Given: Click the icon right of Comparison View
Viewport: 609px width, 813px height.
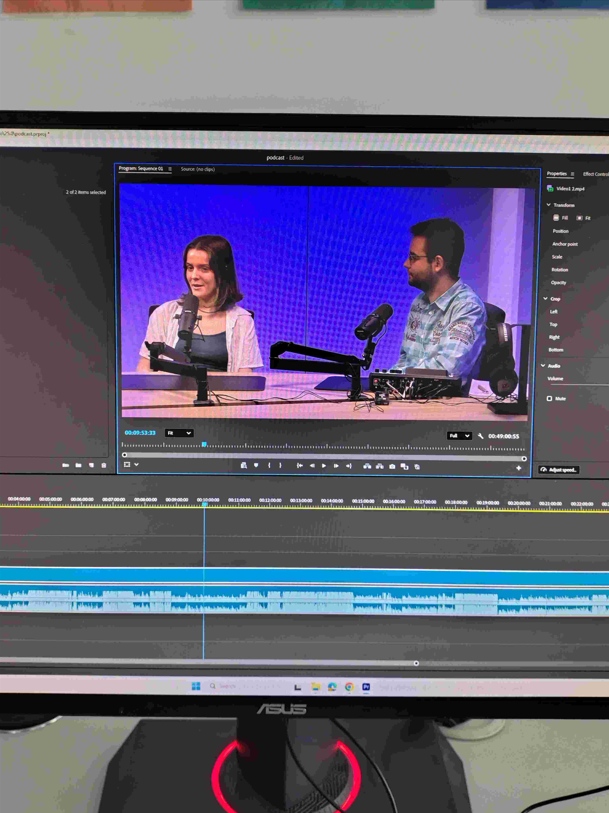Looking at the screenshot, I should pos(417,467).
